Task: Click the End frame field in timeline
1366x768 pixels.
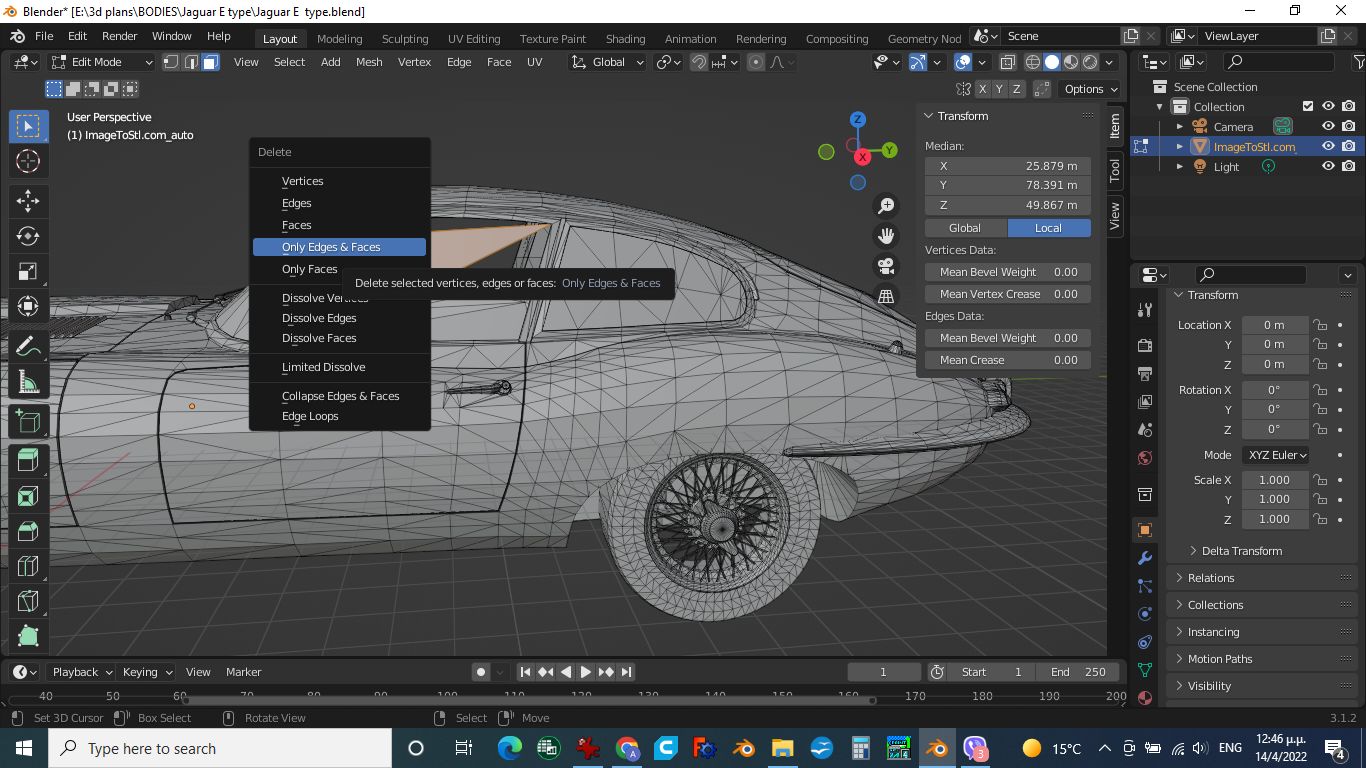Action: tap(1077, 672)
